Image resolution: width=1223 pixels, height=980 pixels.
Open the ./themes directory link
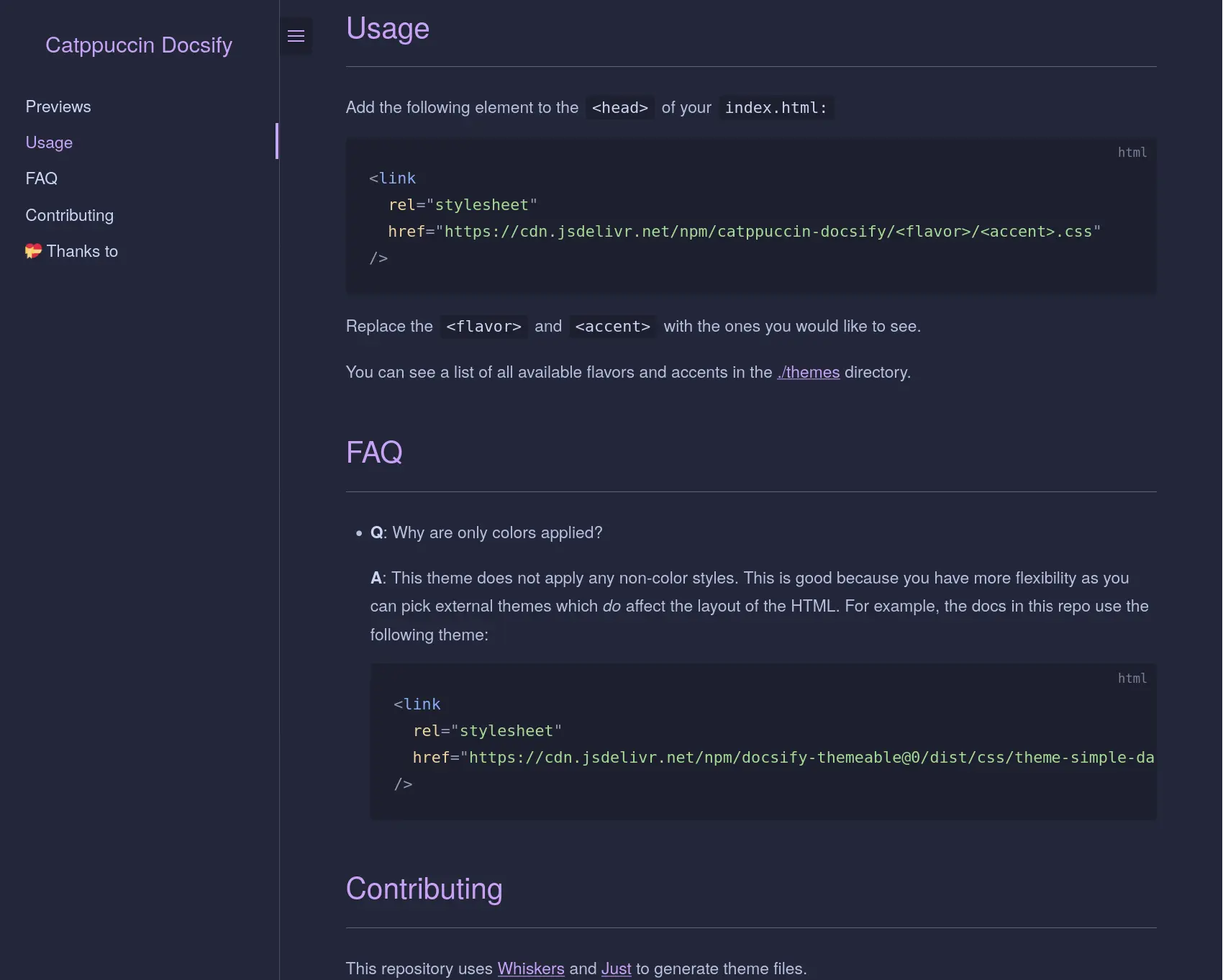808,372
